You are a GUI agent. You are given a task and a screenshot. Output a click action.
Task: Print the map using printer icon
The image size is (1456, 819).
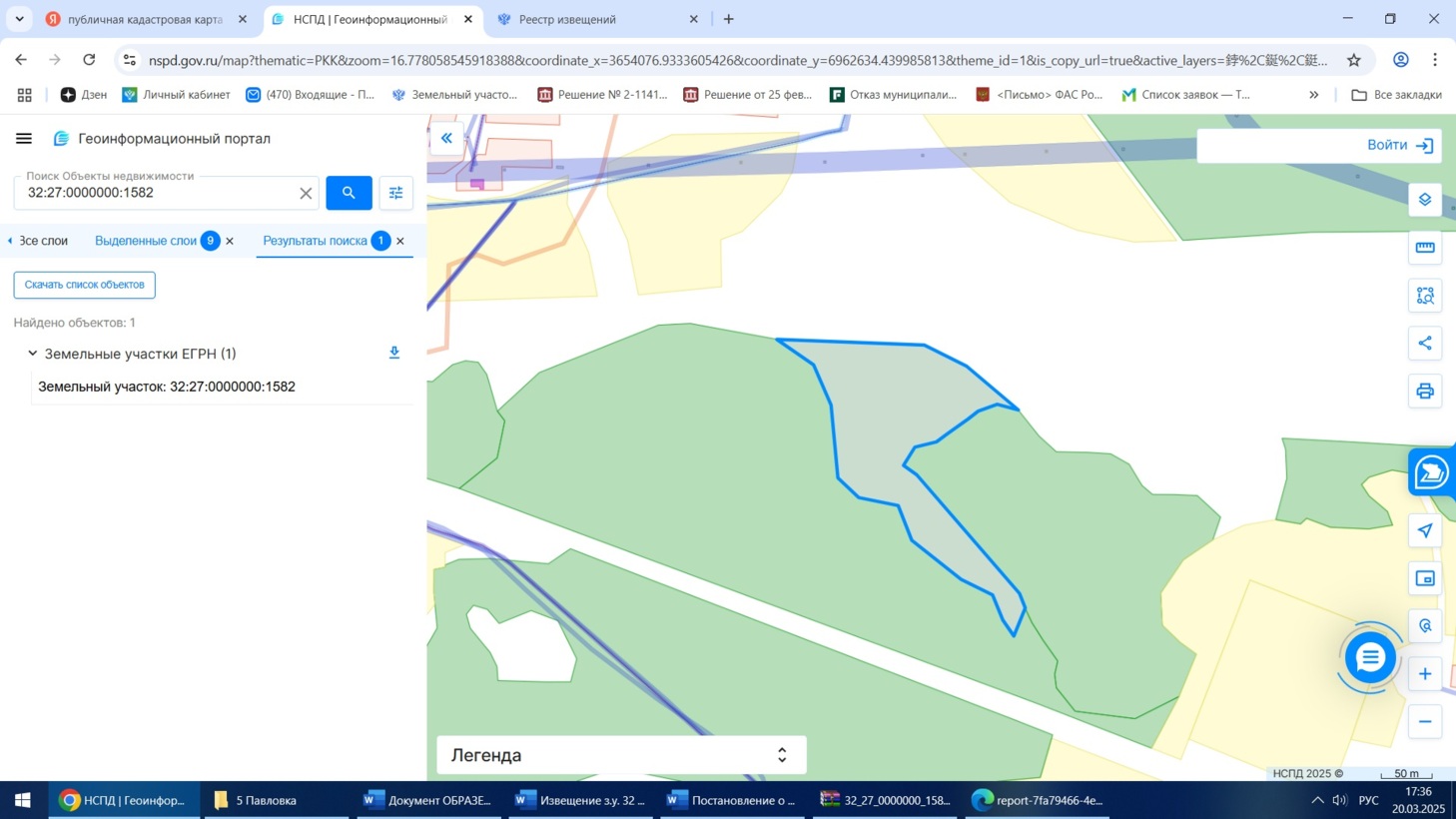pos(1425,392)
